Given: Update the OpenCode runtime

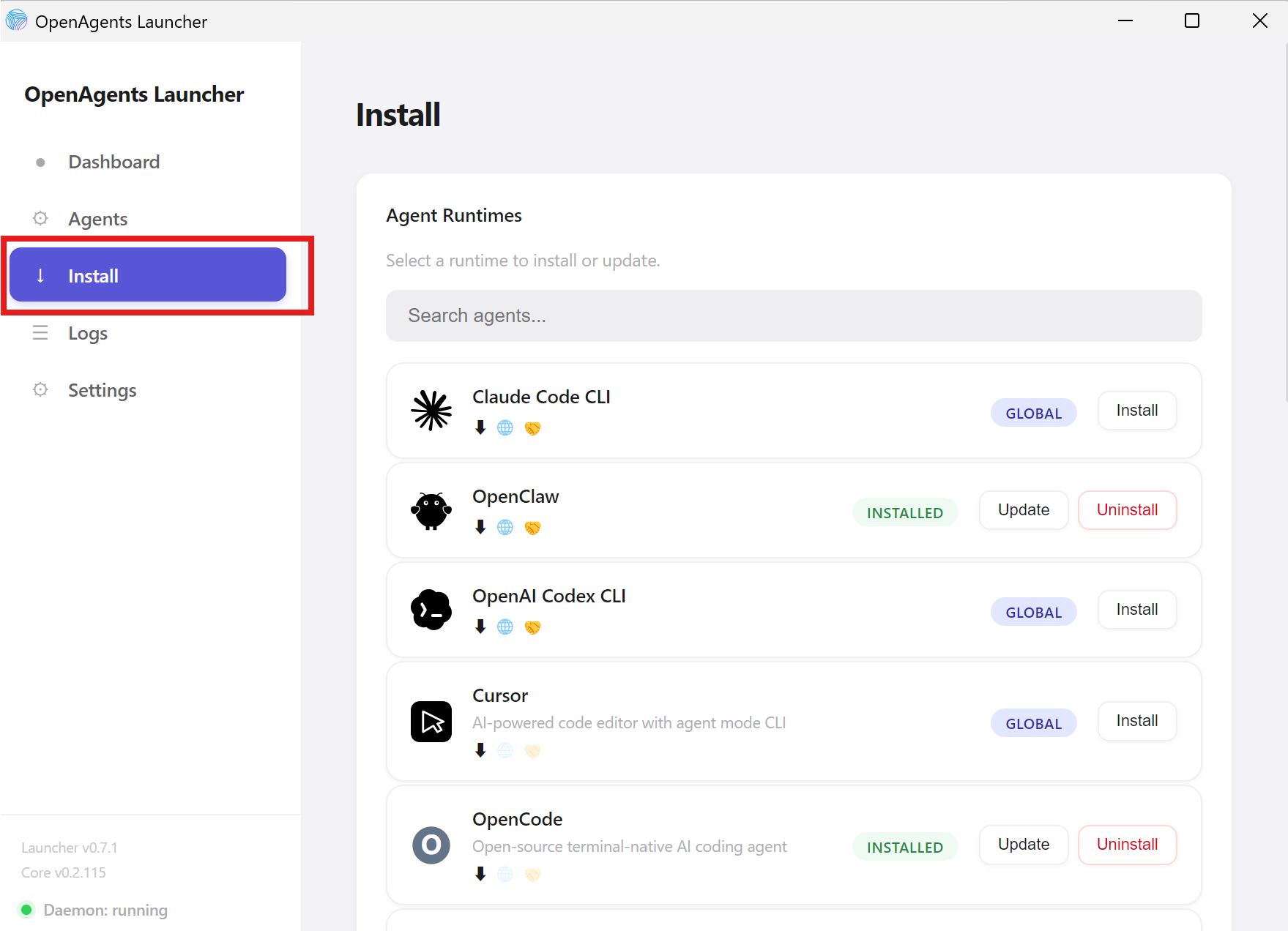Looking at the screenshot, I should pyautogui.click(x=1024, y=845).
